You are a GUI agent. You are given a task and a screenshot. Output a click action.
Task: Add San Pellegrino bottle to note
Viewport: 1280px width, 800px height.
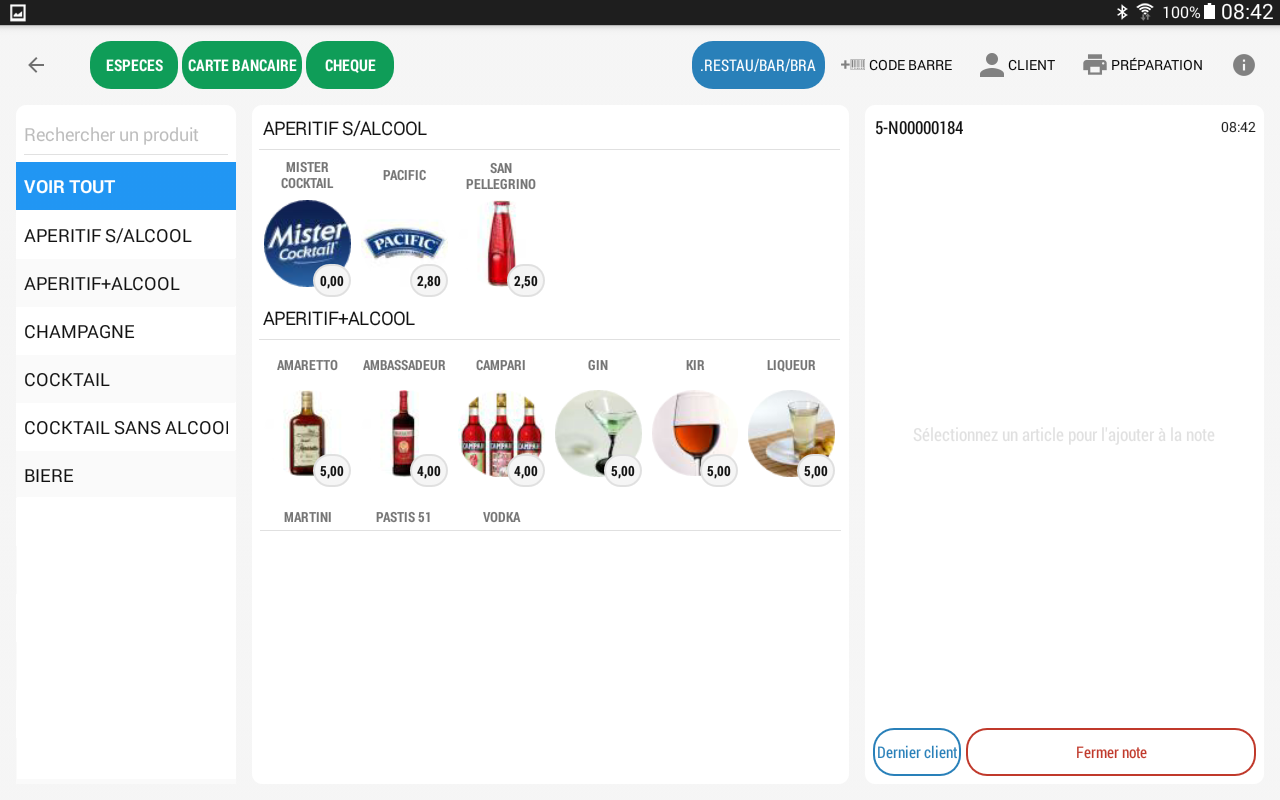click(501, 243)
